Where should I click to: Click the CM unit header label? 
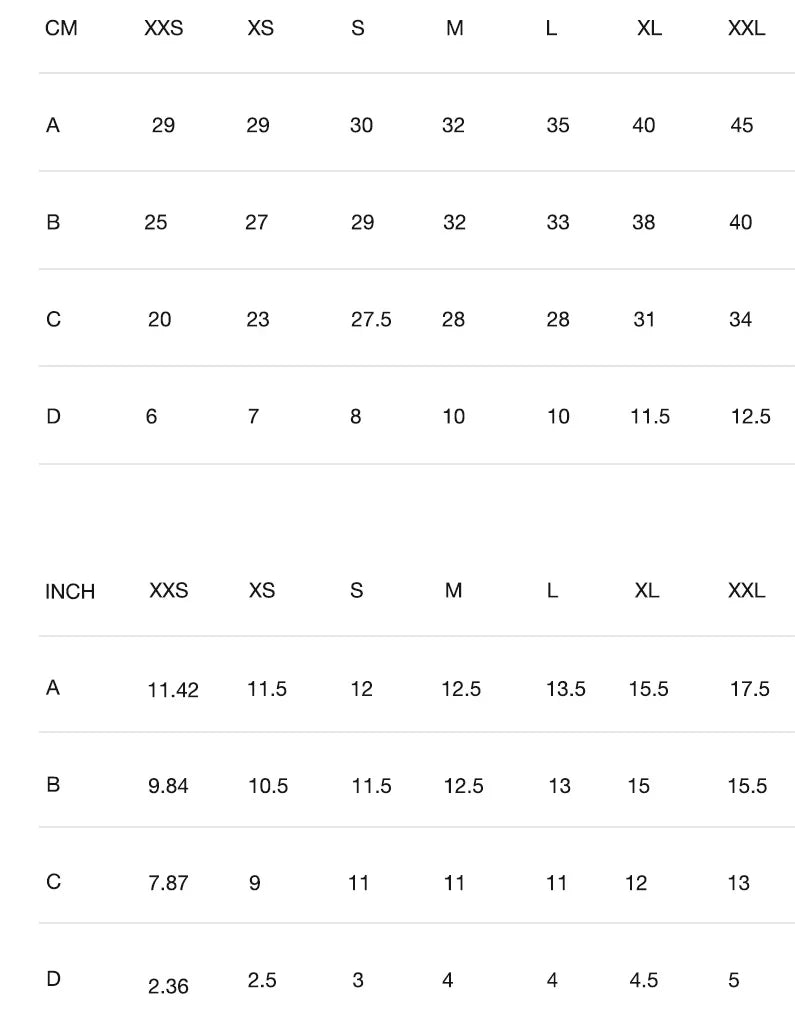(61, 29)
